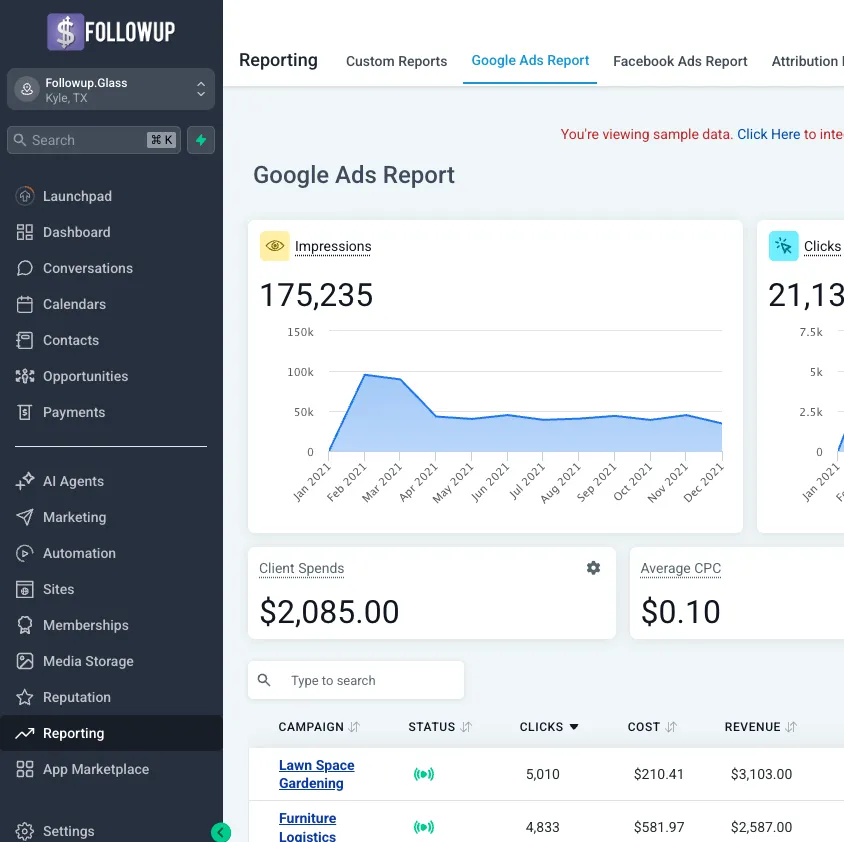Click the Dashboard grid icon
844x842 pixels.
click(25, 232)
